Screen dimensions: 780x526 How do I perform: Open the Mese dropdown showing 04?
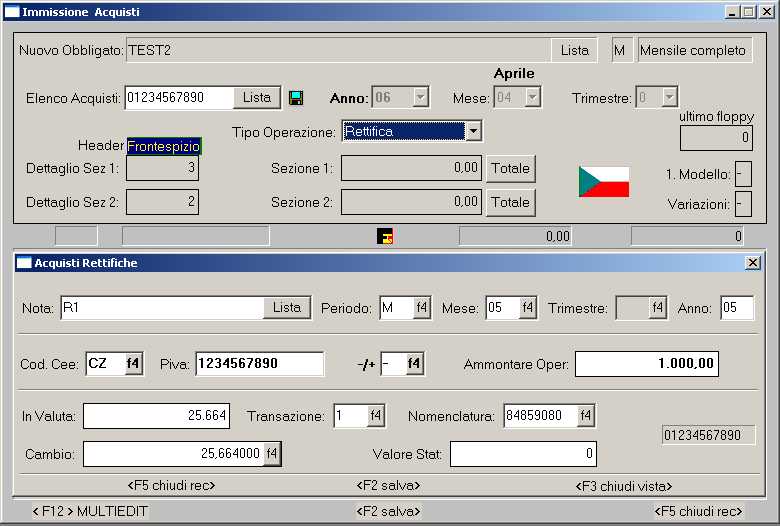(533, 97)
